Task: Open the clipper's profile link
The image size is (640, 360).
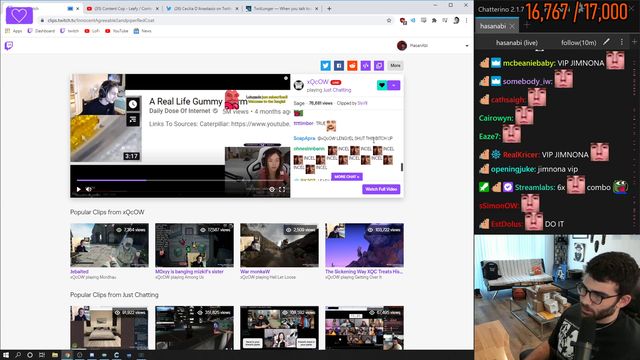Action: tap(362, 103)
